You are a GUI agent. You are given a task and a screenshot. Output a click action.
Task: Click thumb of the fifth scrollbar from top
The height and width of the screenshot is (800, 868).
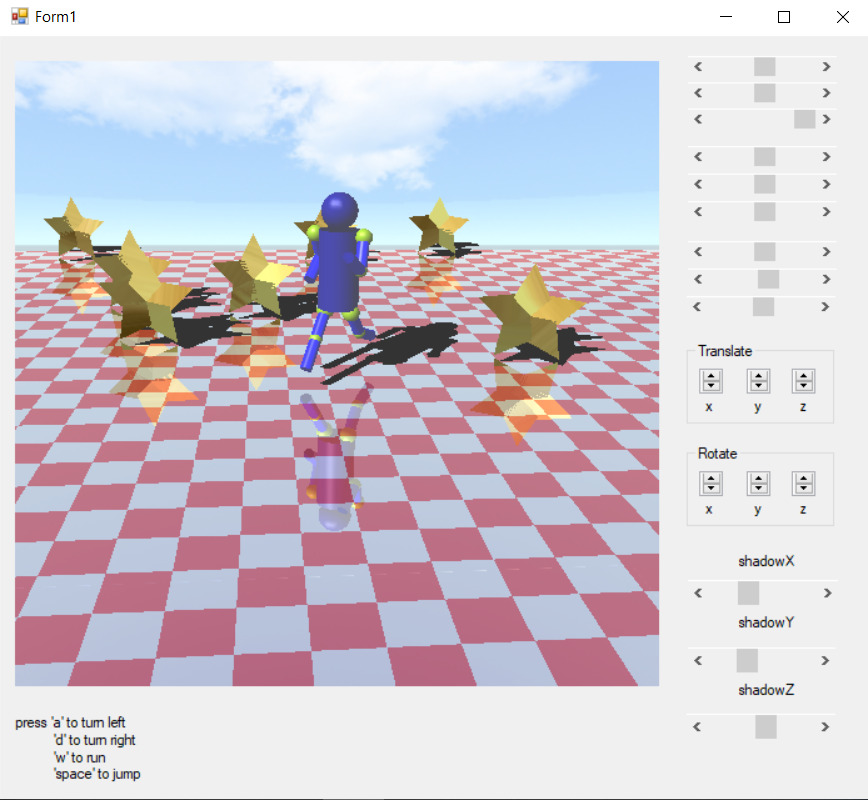click(x=764, y=184)
